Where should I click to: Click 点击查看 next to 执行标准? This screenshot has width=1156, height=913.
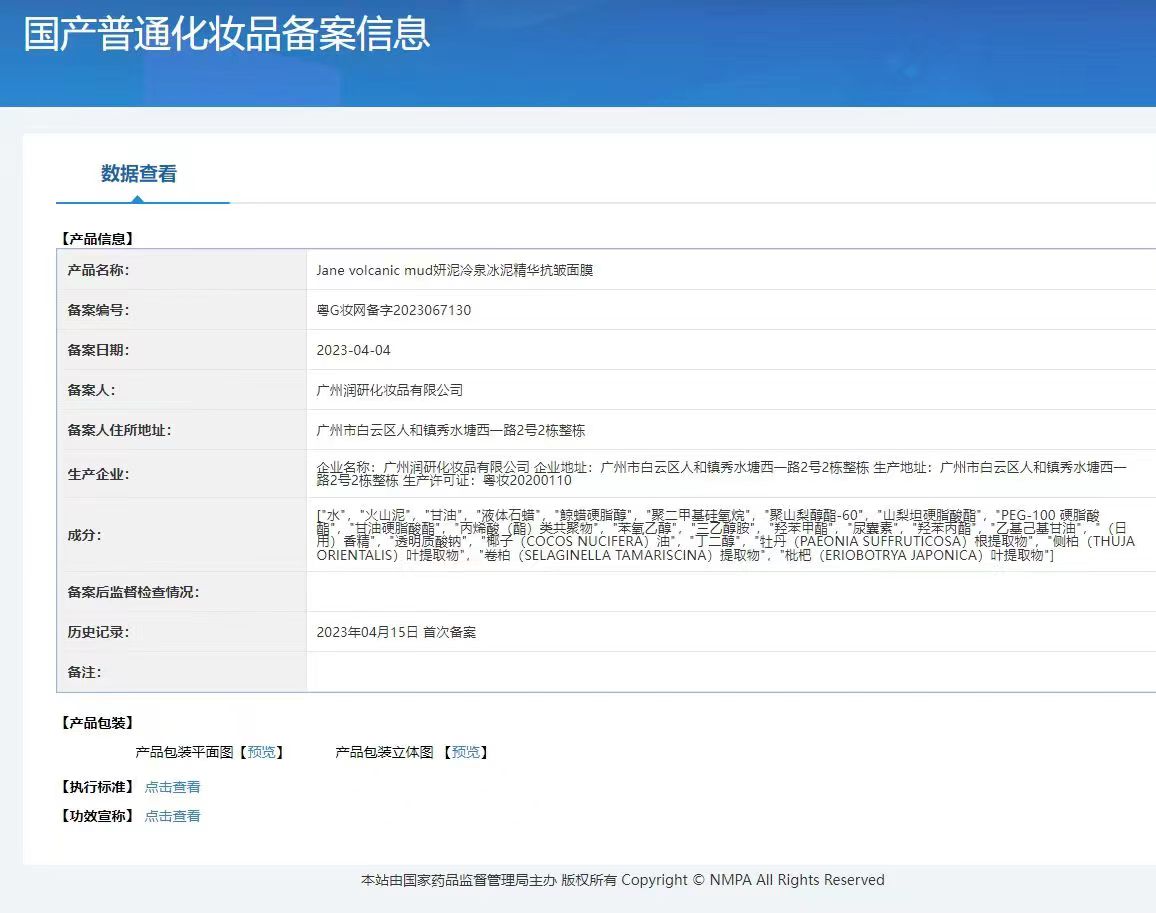coord(172,787)
